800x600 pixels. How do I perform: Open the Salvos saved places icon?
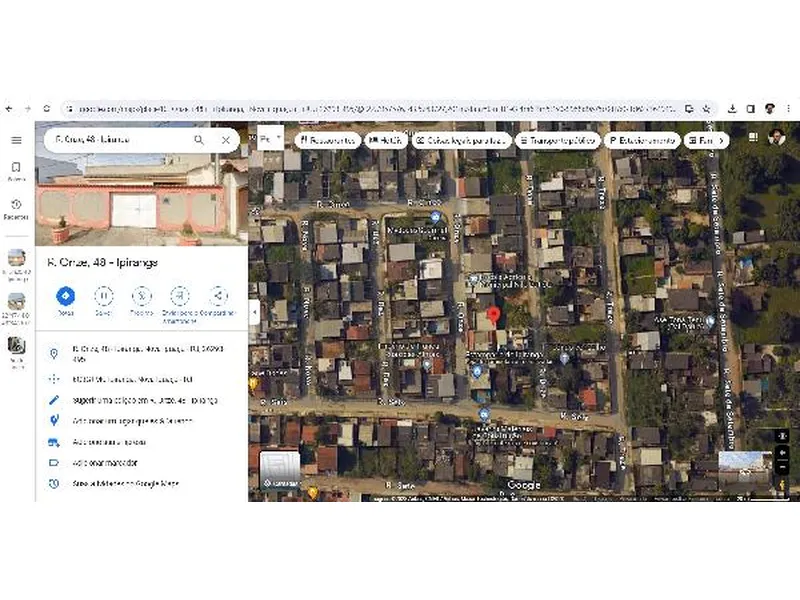16,170
